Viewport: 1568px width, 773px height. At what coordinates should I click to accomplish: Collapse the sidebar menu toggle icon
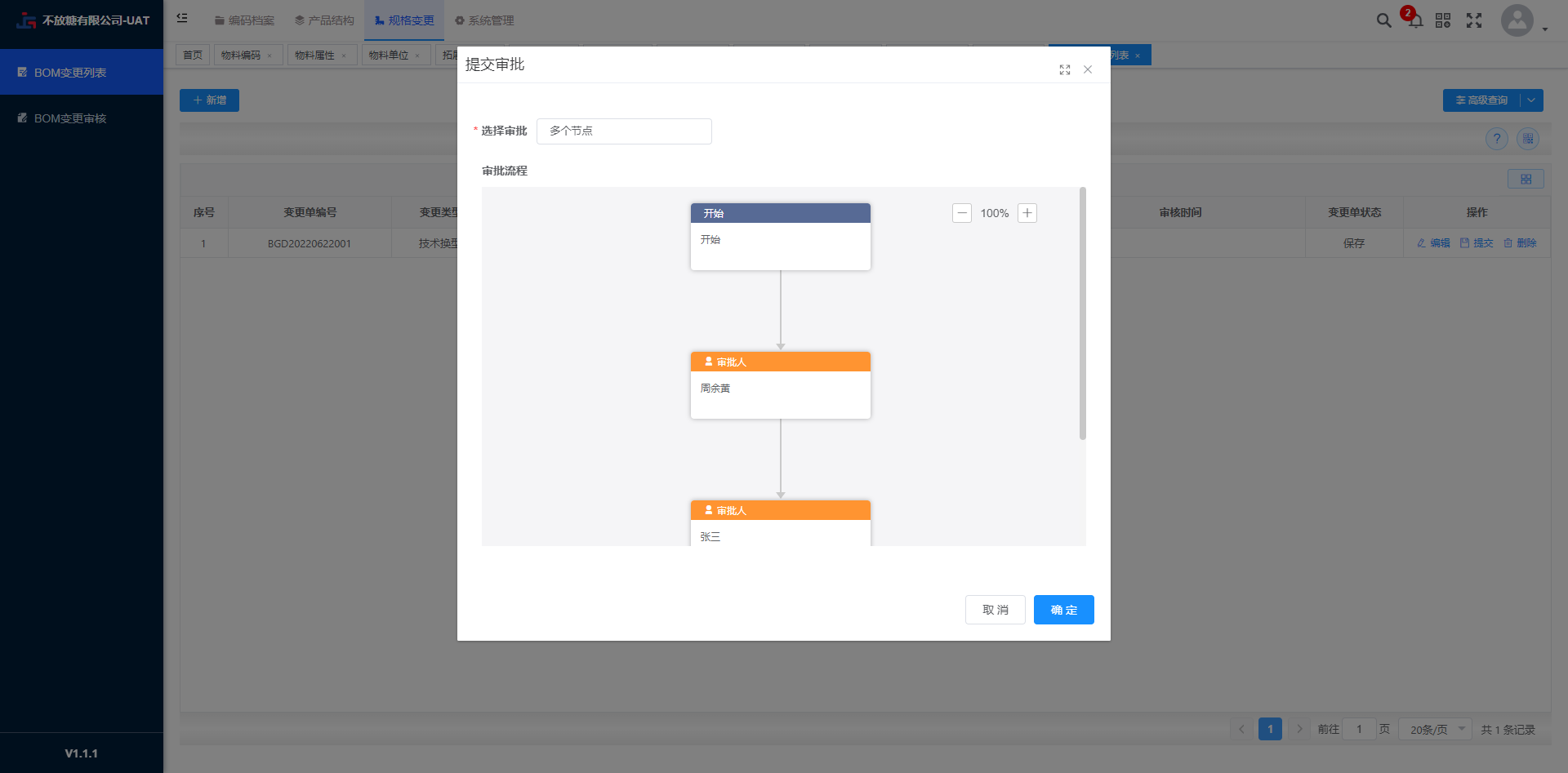(x=182, y=17)
